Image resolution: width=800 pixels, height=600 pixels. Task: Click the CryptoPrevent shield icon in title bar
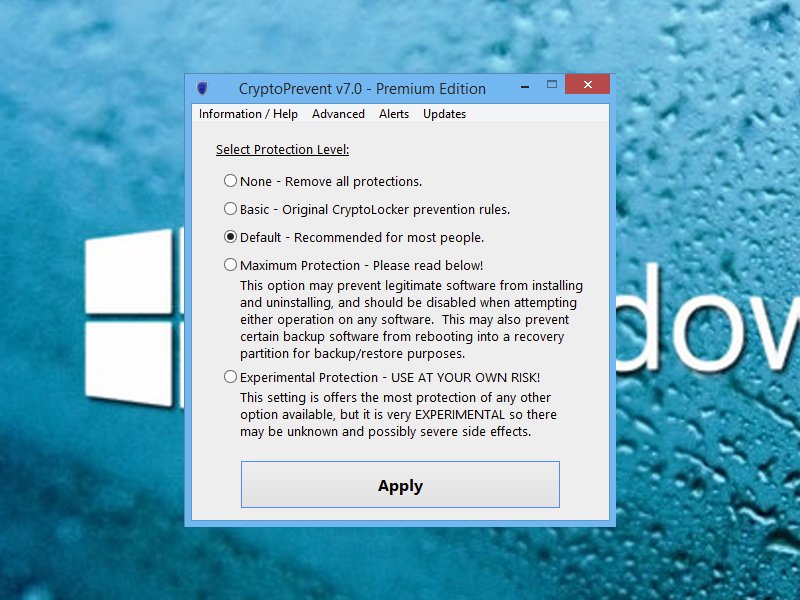pyautogui.click(x=202, y=88)
